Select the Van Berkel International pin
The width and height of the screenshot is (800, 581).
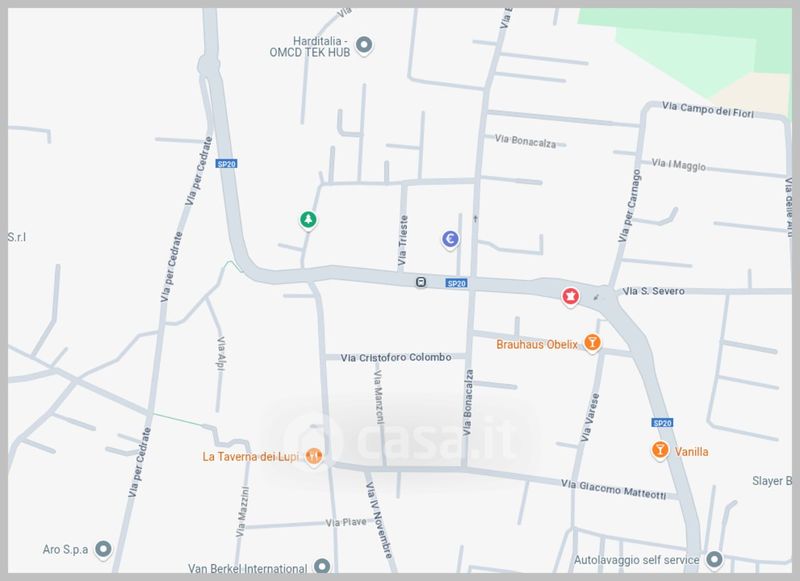pos(323,566)
